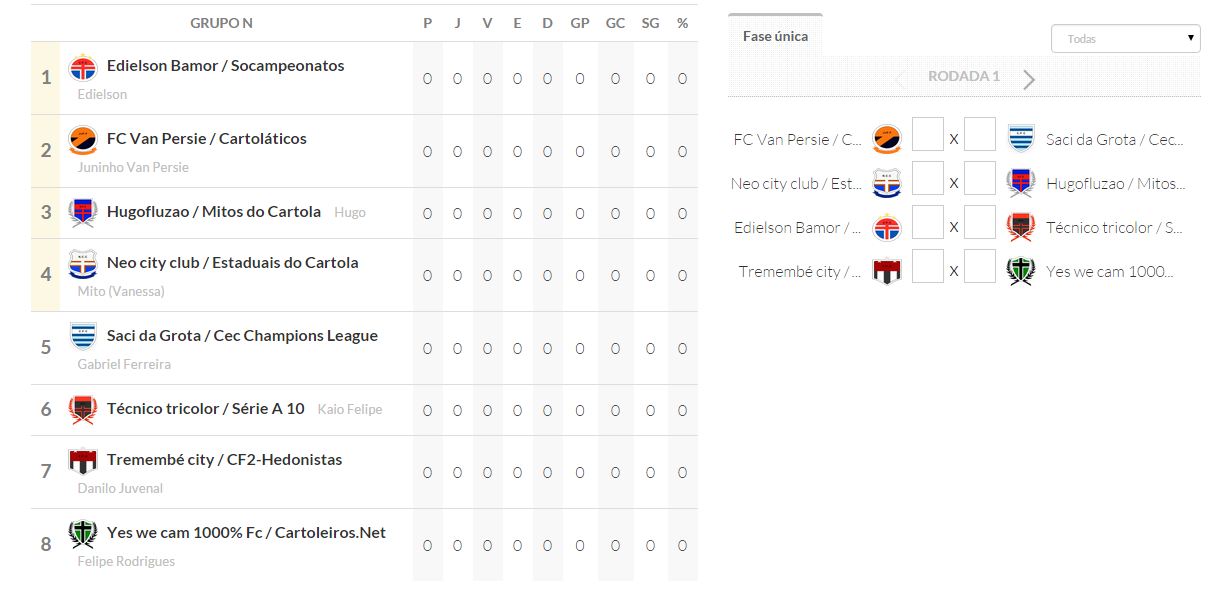This screenshot has height=602, width=1227.
Task: Click FC Van Persie crest in standings
Action: tap(83, 140)
